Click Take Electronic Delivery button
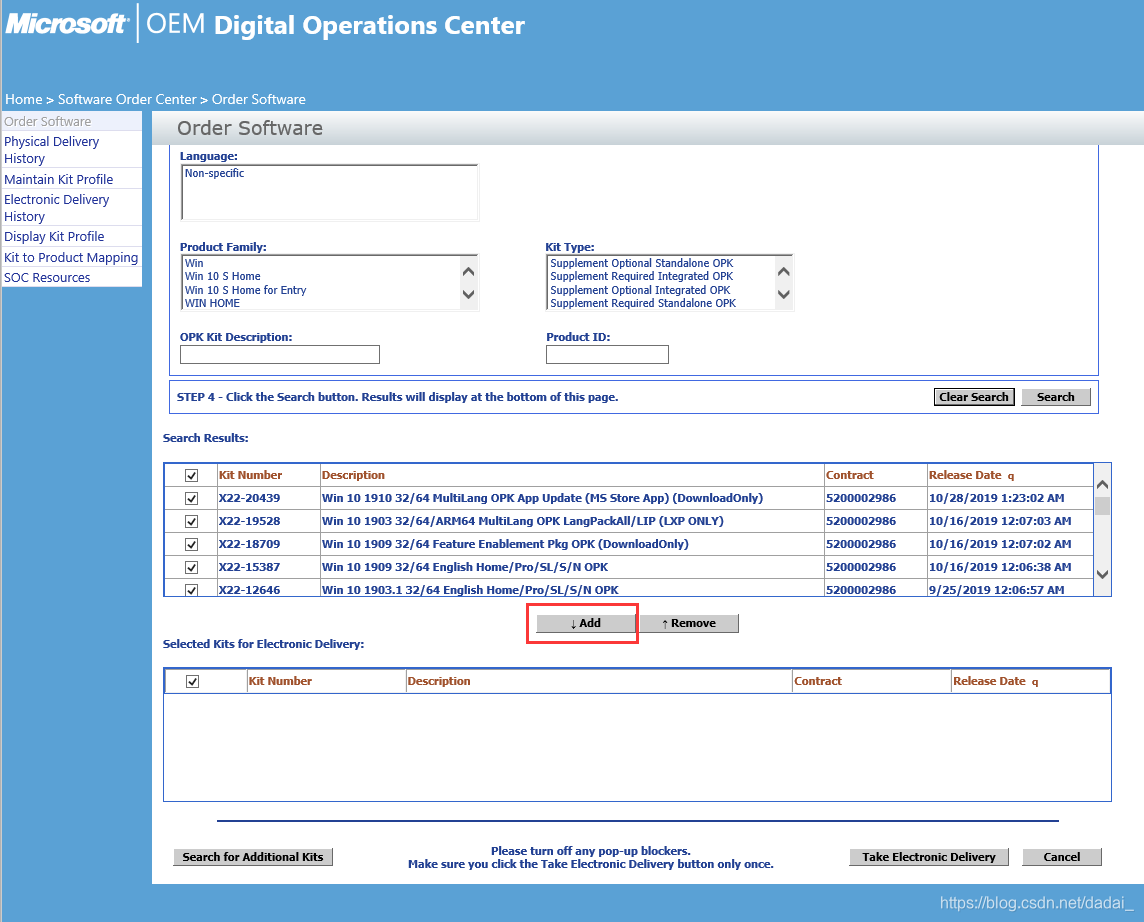The image size is (1144, 922). pyautogui.click(x=929, y=857)
